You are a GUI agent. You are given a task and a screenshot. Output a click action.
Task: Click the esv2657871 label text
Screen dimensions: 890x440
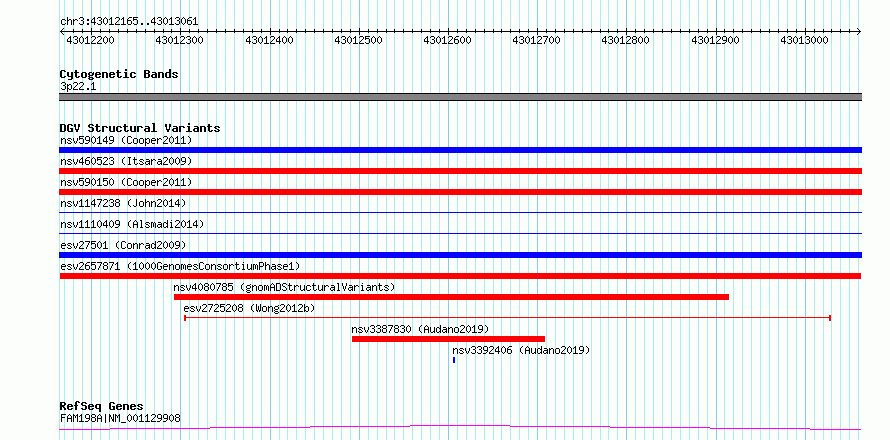pos(180,266)
